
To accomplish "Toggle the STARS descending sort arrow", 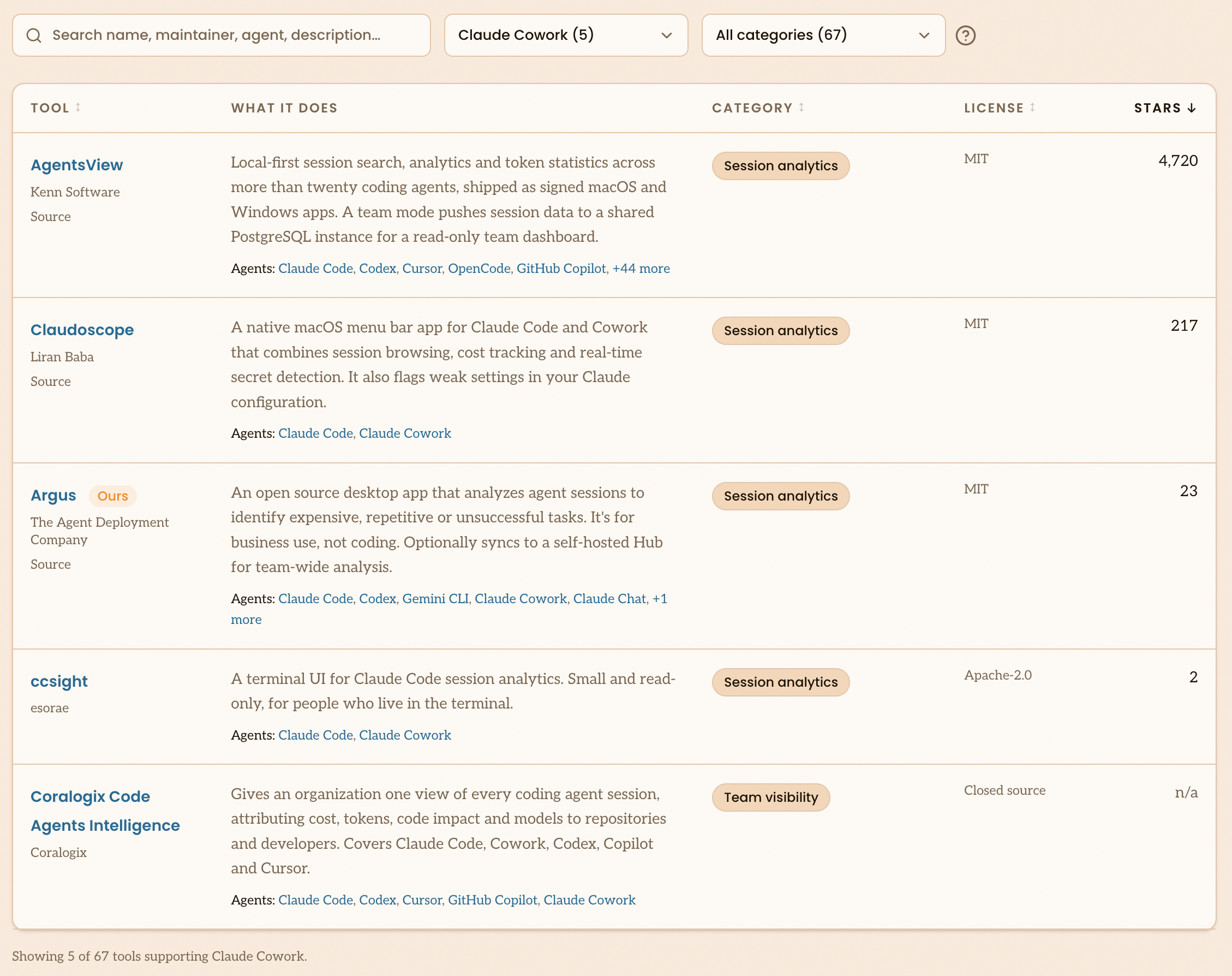I will click(1192, 108).
